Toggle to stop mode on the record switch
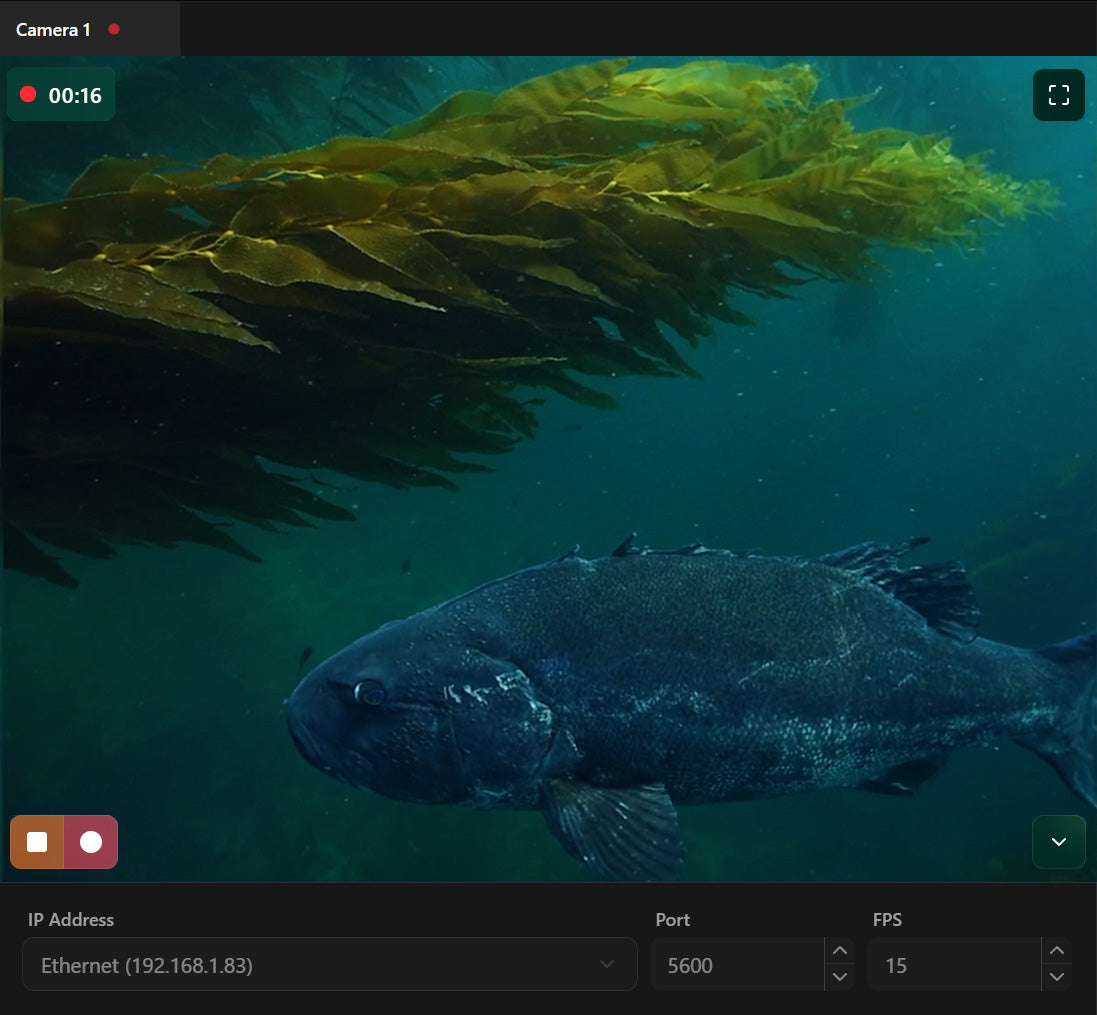 [37, 841]
